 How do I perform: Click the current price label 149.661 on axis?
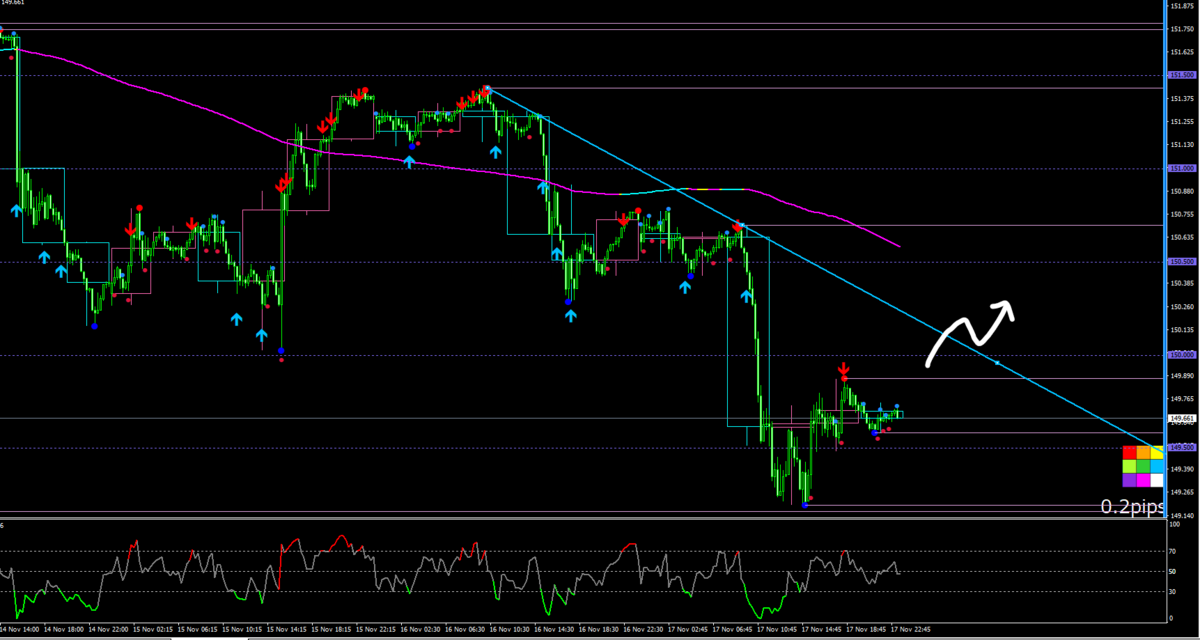(x=1183, y=418)
